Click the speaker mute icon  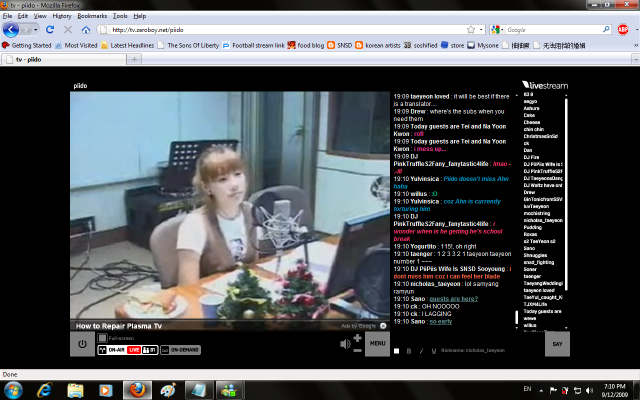[x=346, y=343]
